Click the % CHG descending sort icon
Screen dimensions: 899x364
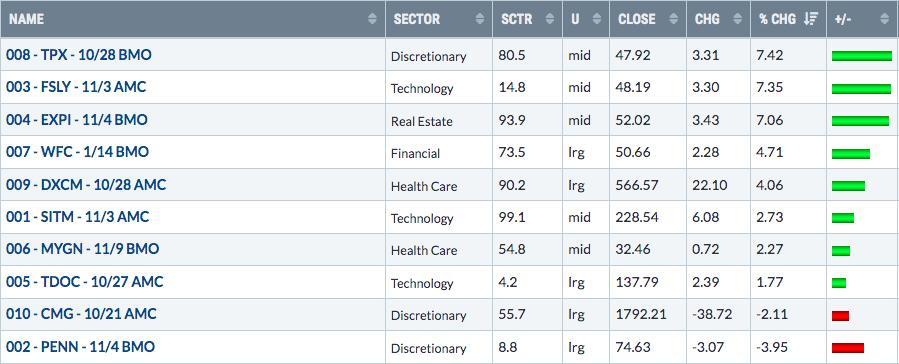tap(811, 19)
